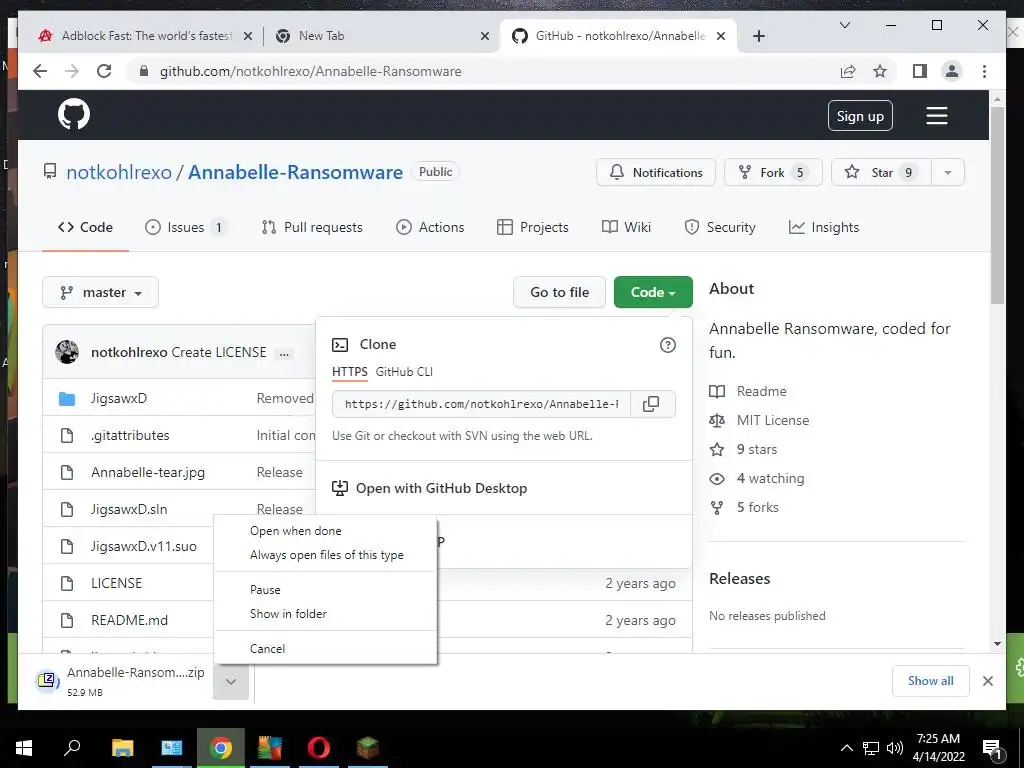Click the volume speaker tray icon
Image resolution: width=1024 pixels, height=768 pixels.
tap(895, 748)
